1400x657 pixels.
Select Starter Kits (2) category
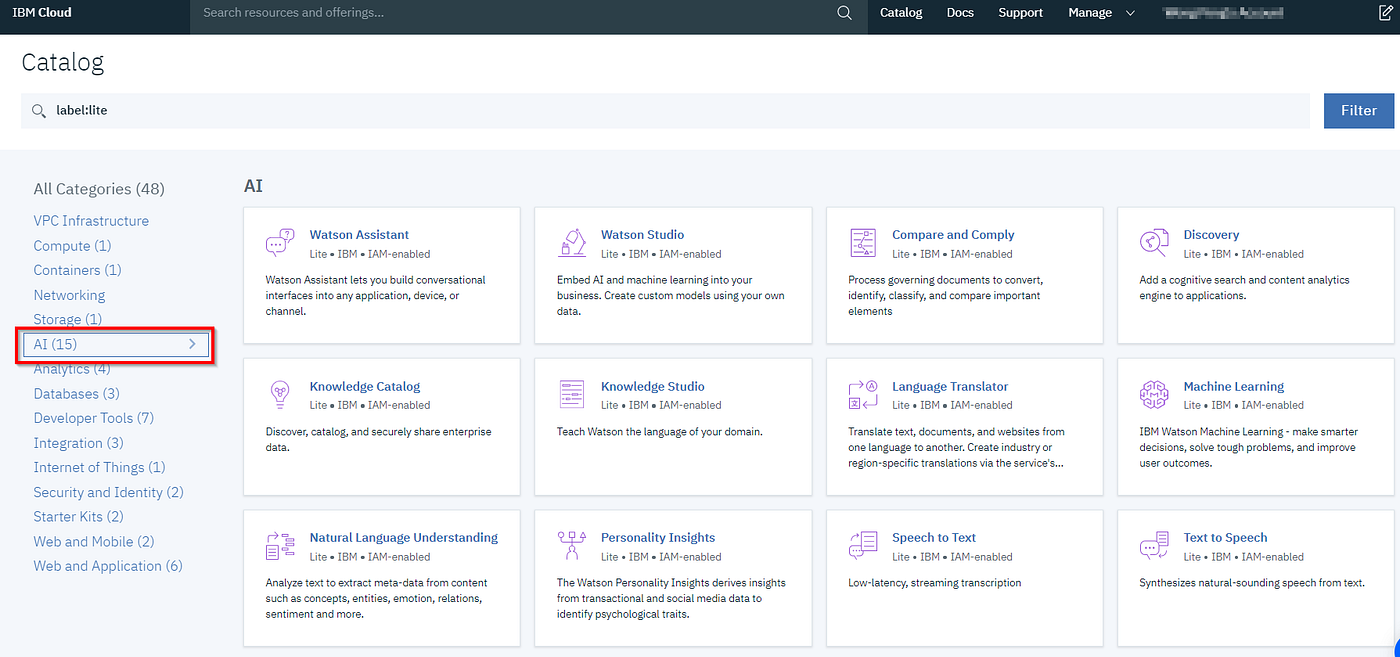[78, 516]
